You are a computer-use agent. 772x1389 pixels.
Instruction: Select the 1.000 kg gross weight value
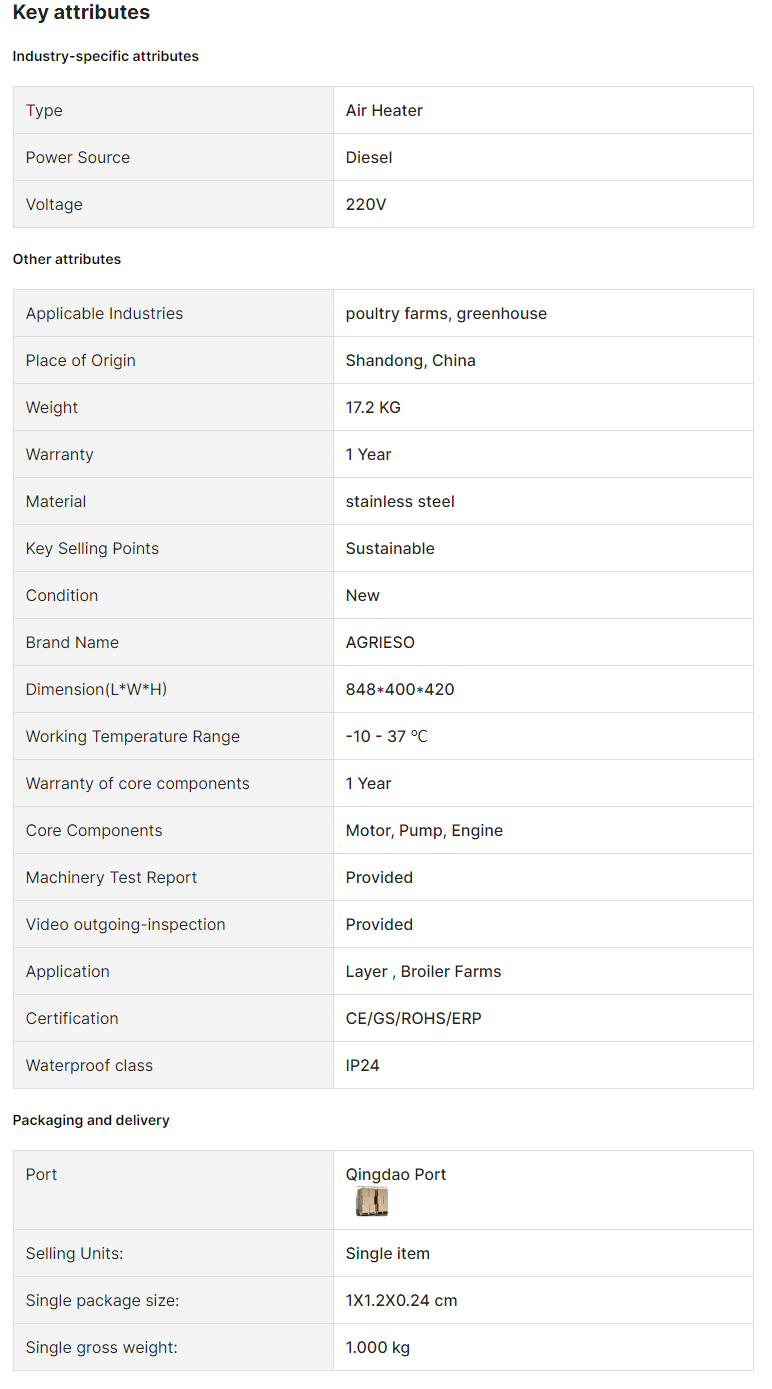click(378, 1347)
